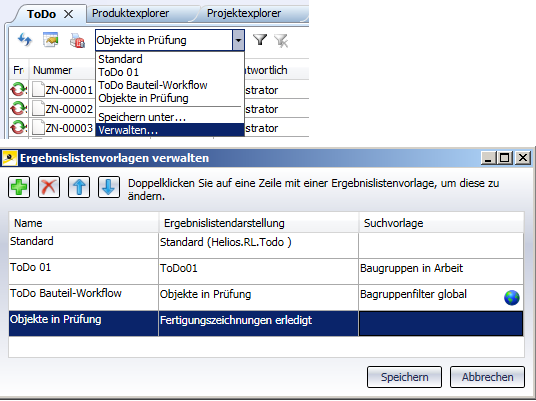Minimize the Ergebnislistenvorlagen verwalten dialog
Image resolution: width=536 pixels, height=401 pixels.
pos(489,158)
